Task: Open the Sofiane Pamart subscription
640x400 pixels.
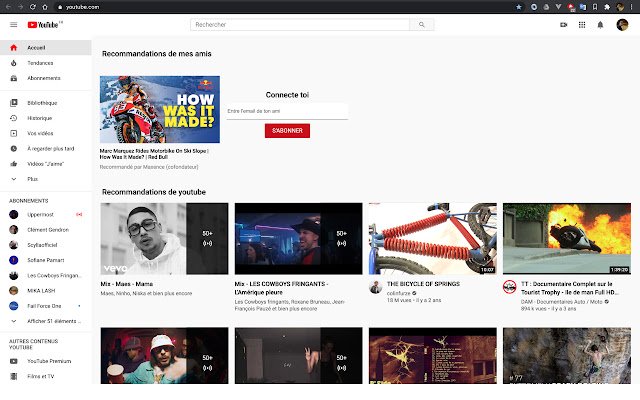Action: [x=46, y=260]
